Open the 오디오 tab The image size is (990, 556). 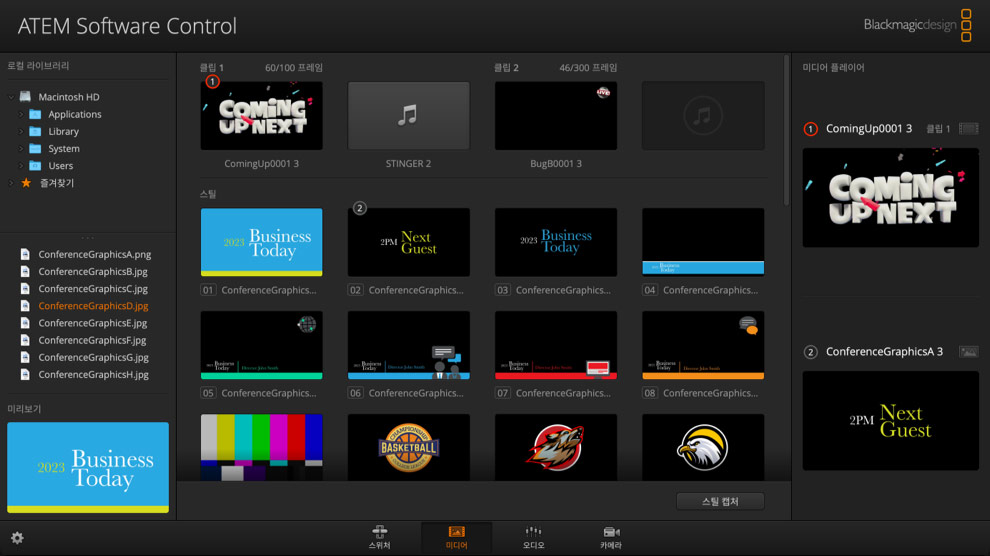coord(533,537)
